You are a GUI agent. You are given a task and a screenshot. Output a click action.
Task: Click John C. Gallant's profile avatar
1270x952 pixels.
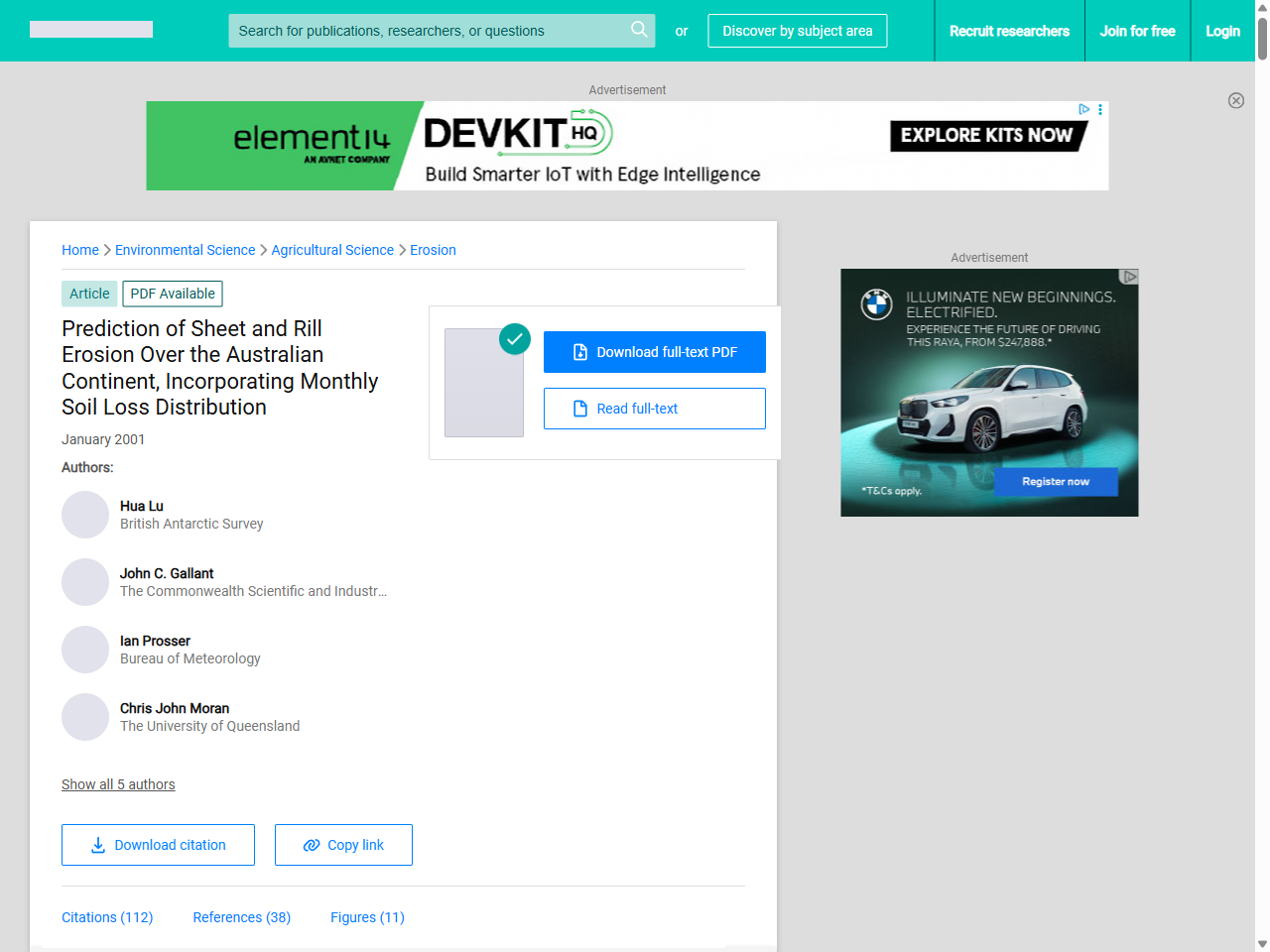(85, 582)
